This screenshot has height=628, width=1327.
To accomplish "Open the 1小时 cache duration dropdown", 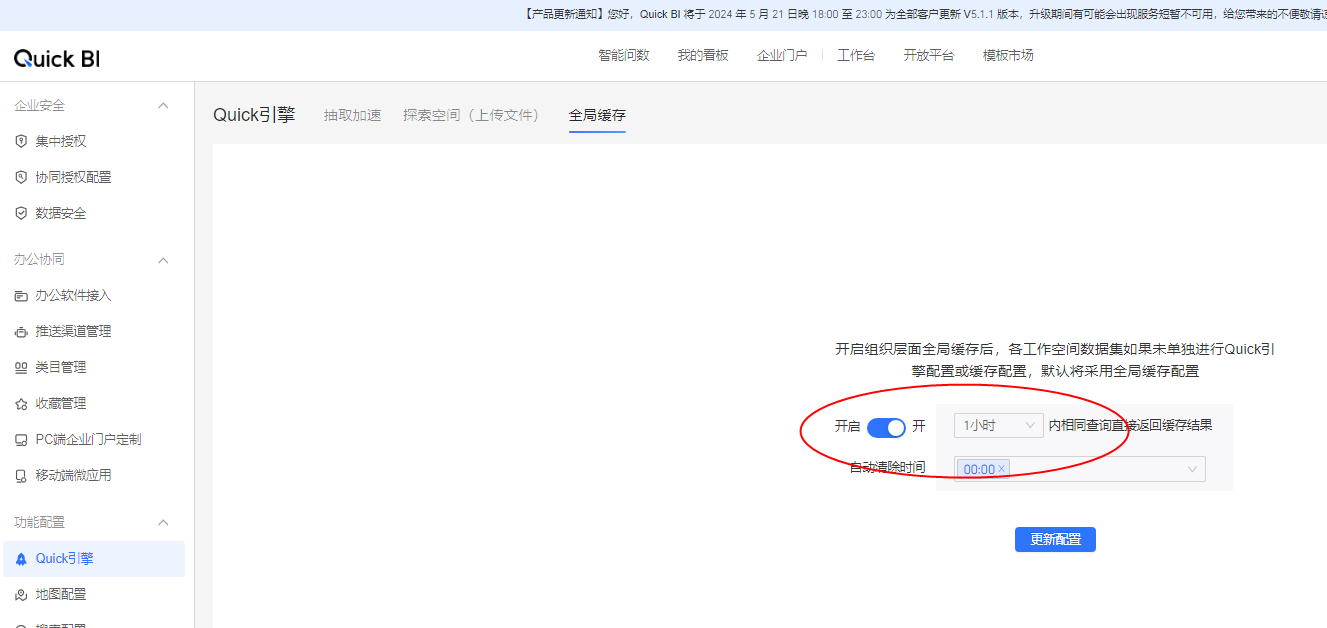I will (x=998, y=426).
